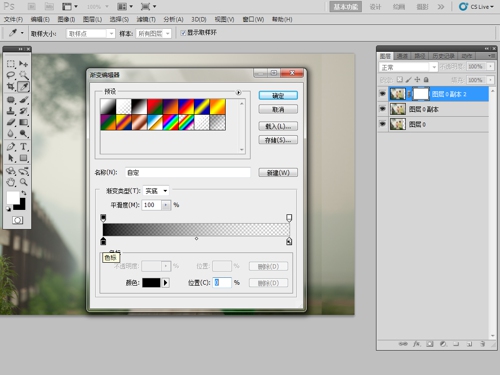Viewport: 500px width, 375px height.
Task: Open the 图像(I) menu
Action: click(66, 19)
